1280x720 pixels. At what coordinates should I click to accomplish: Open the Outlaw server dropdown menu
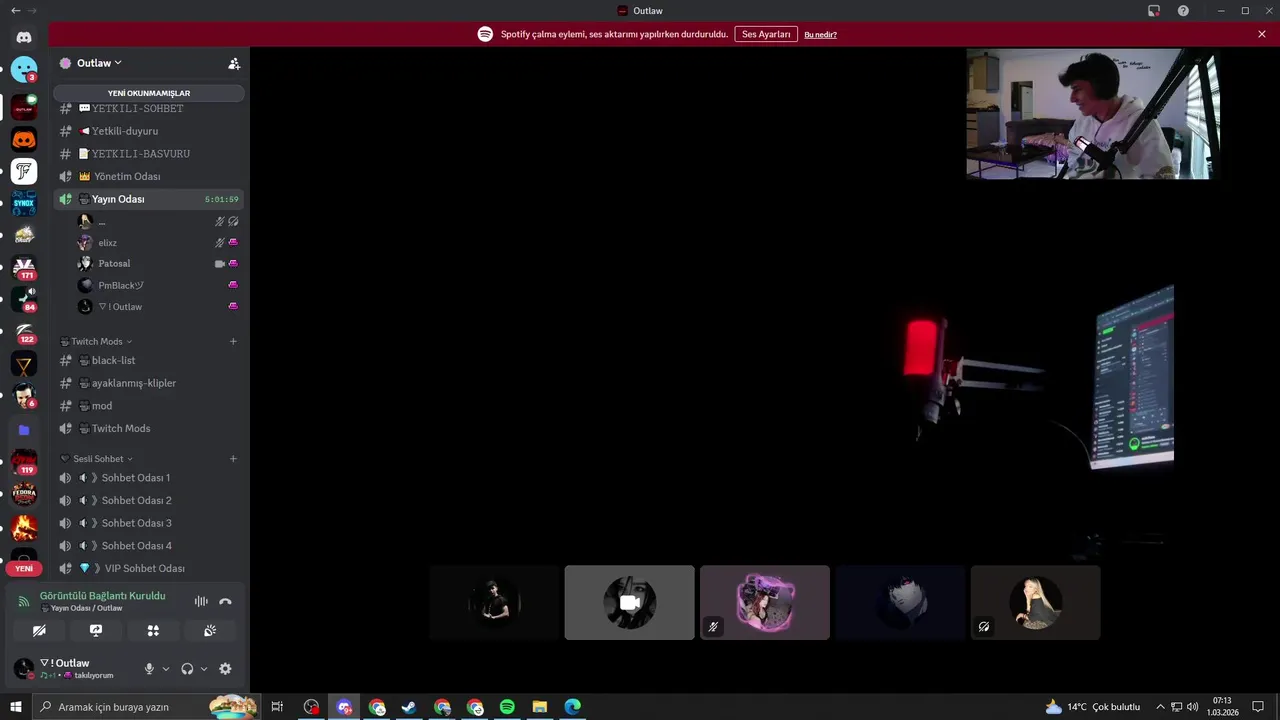[x=100, y=63]
